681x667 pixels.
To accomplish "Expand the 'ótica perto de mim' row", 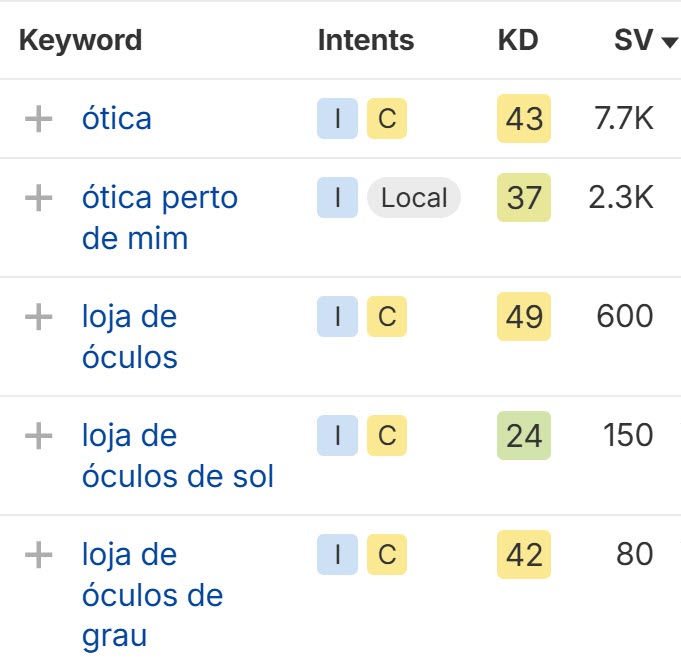I will pos(38,198).
